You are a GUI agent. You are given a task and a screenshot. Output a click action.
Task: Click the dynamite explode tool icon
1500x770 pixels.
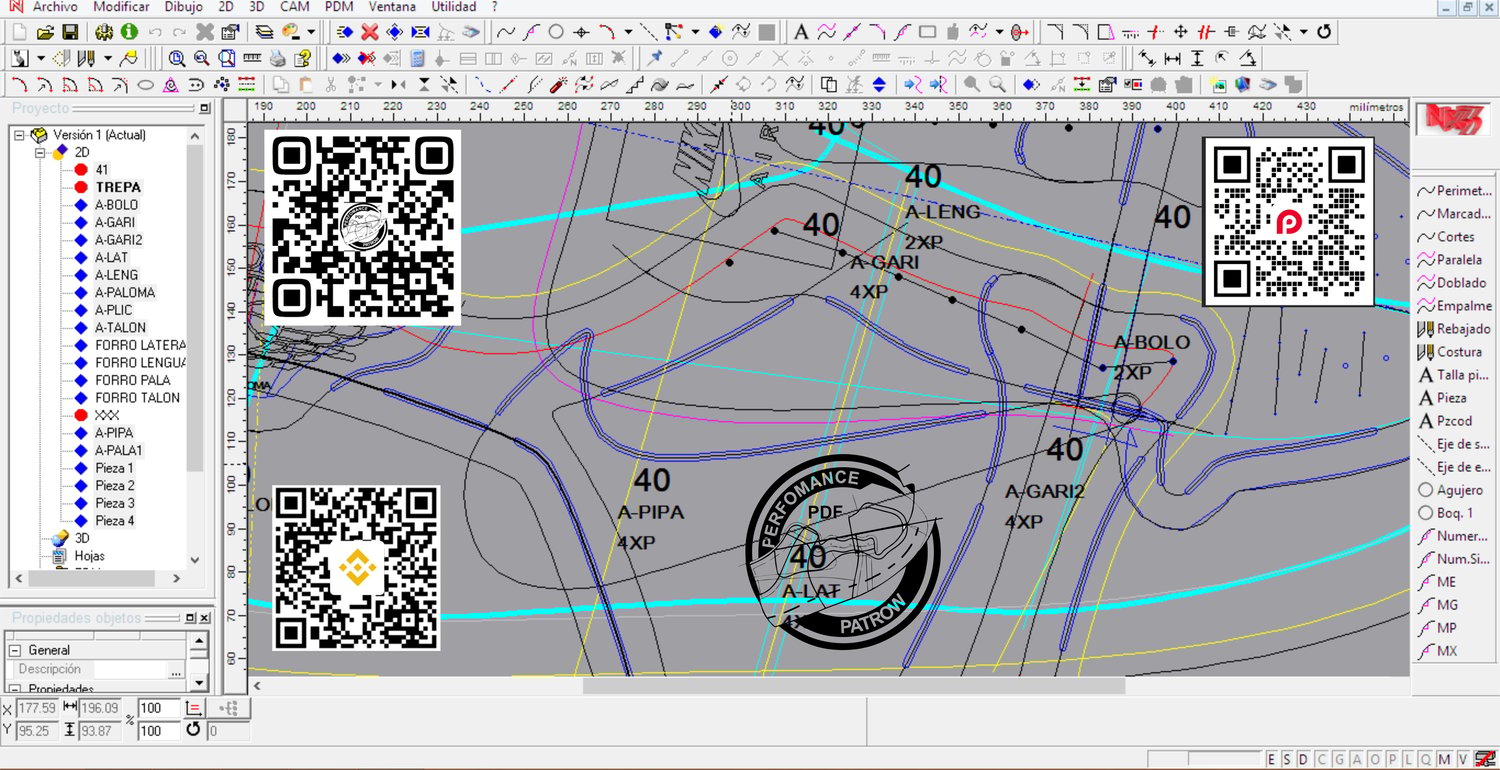pyautogui.click(x=560, y=84)
